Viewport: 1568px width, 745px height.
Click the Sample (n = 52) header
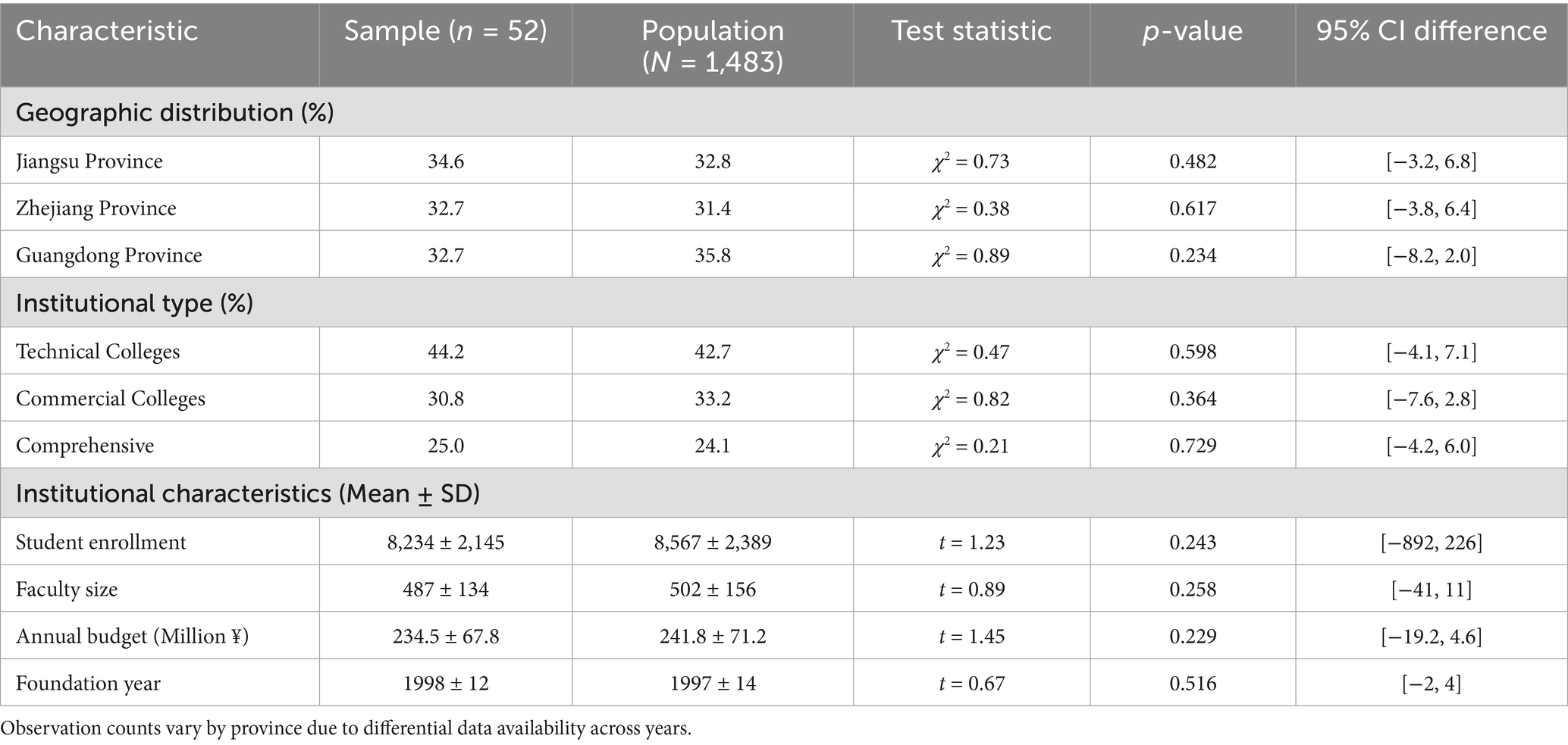445,31
